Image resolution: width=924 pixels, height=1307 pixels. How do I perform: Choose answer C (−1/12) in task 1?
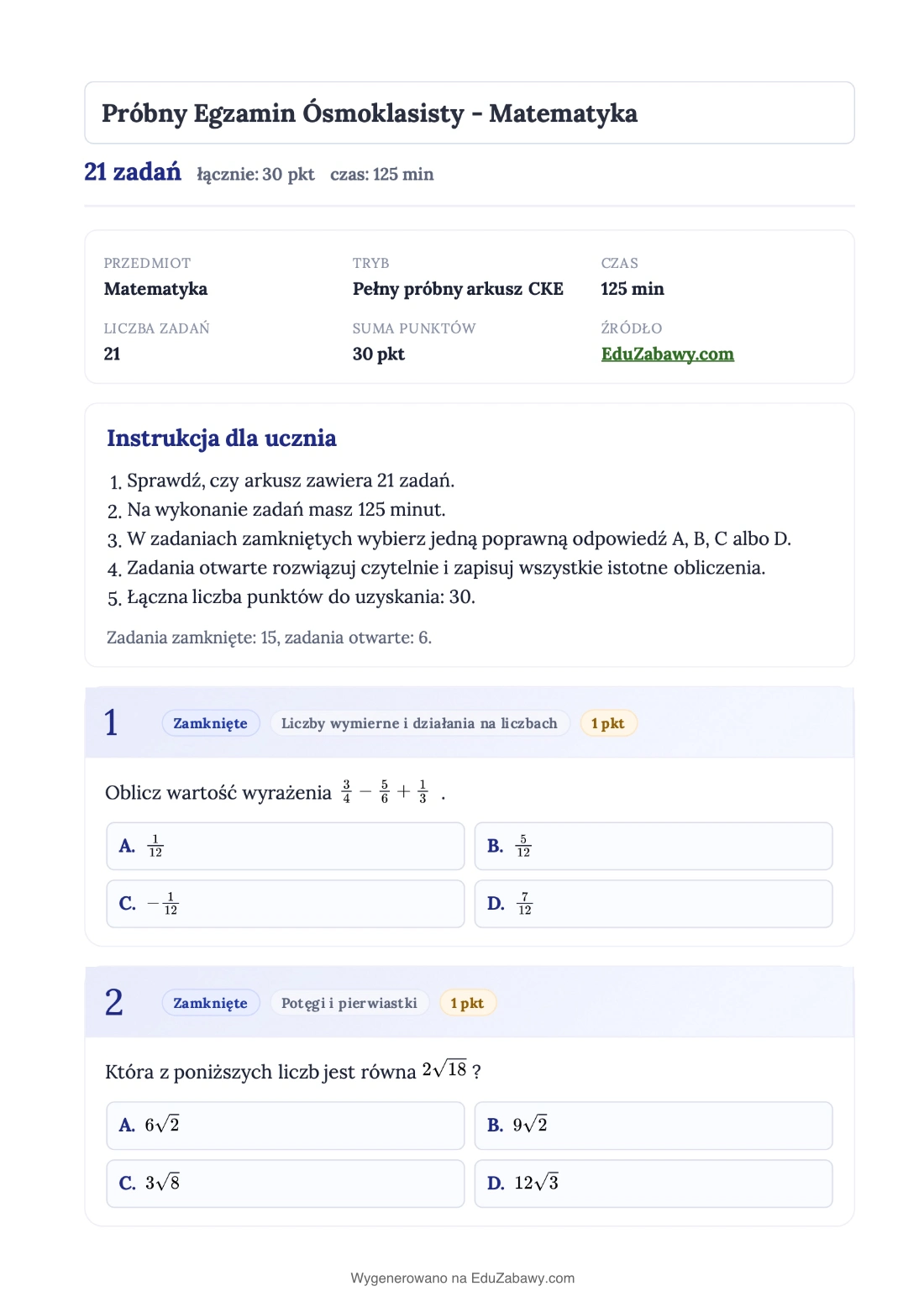coord(285,904)
